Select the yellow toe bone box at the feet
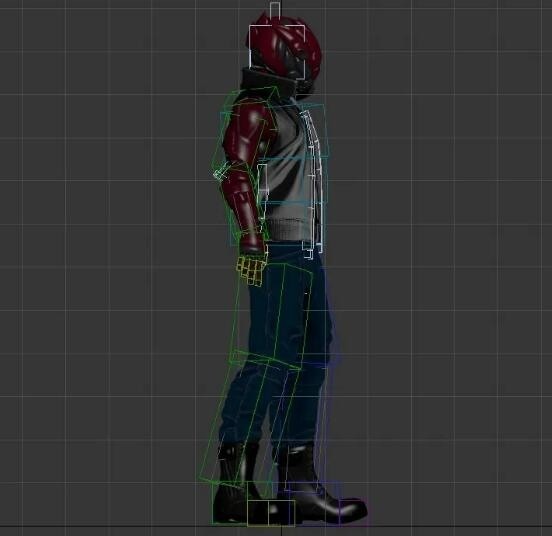This screenshot has height=536, width=552. 271,513
